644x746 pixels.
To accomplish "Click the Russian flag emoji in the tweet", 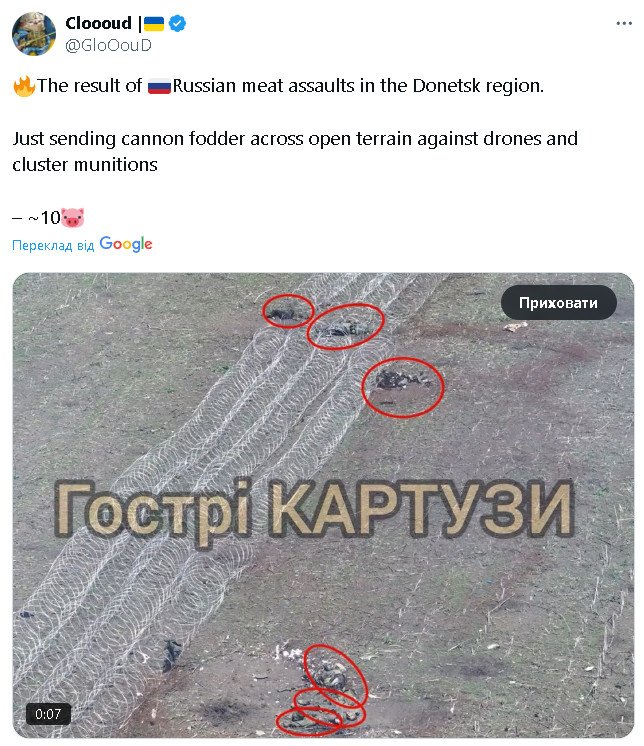I will (x=159, y=87).
